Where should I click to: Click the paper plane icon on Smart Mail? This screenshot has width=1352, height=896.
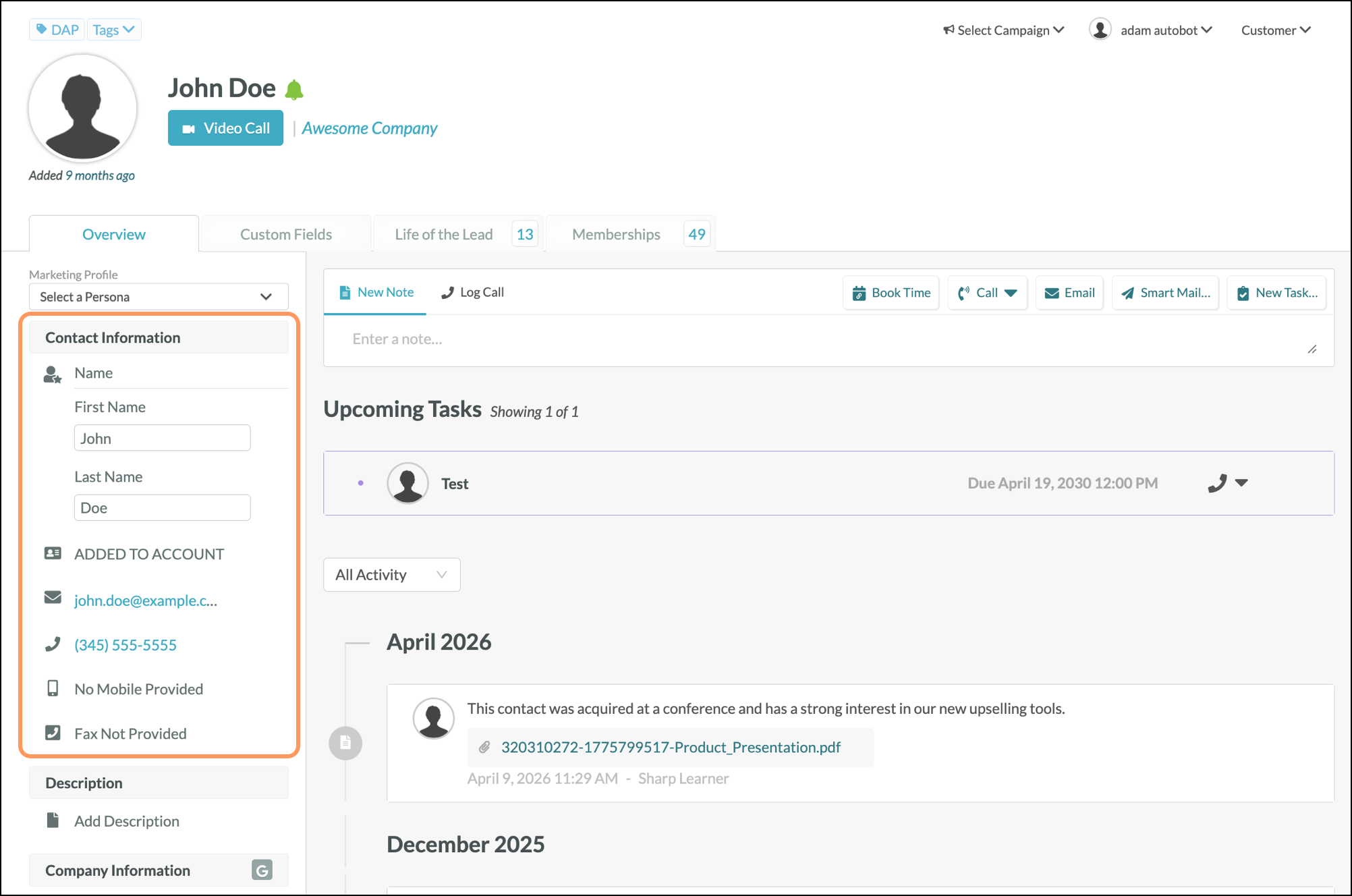[1127, 293]
